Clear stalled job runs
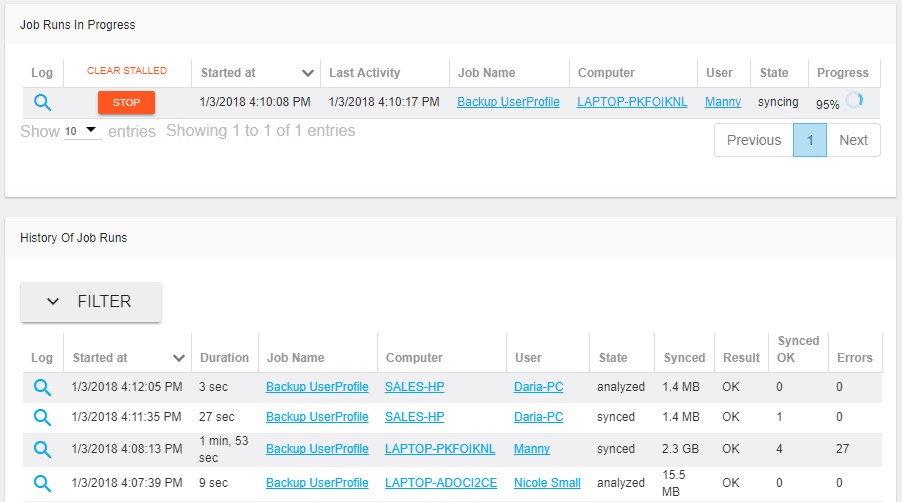Screen dimensions: 902x502 coord(126,71)
